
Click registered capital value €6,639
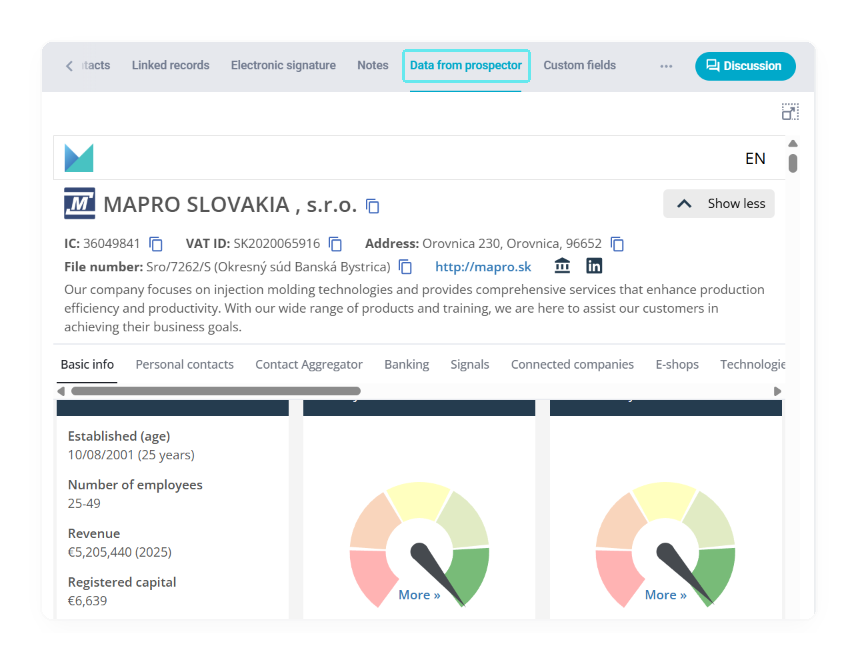click(88, 601)
